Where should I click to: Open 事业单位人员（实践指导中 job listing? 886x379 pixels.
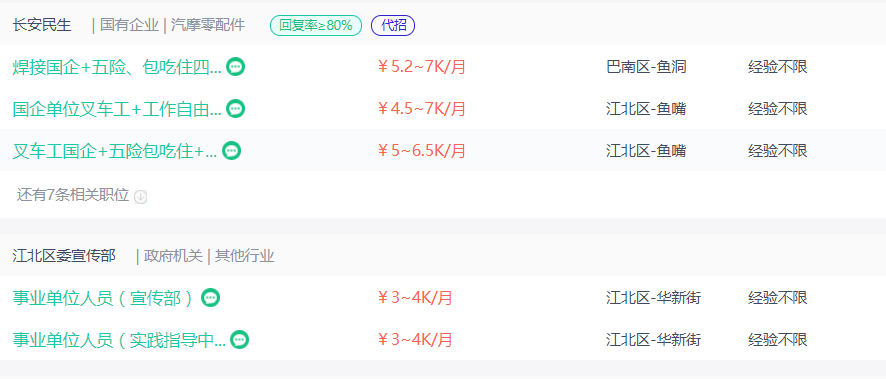click(119, 340)
